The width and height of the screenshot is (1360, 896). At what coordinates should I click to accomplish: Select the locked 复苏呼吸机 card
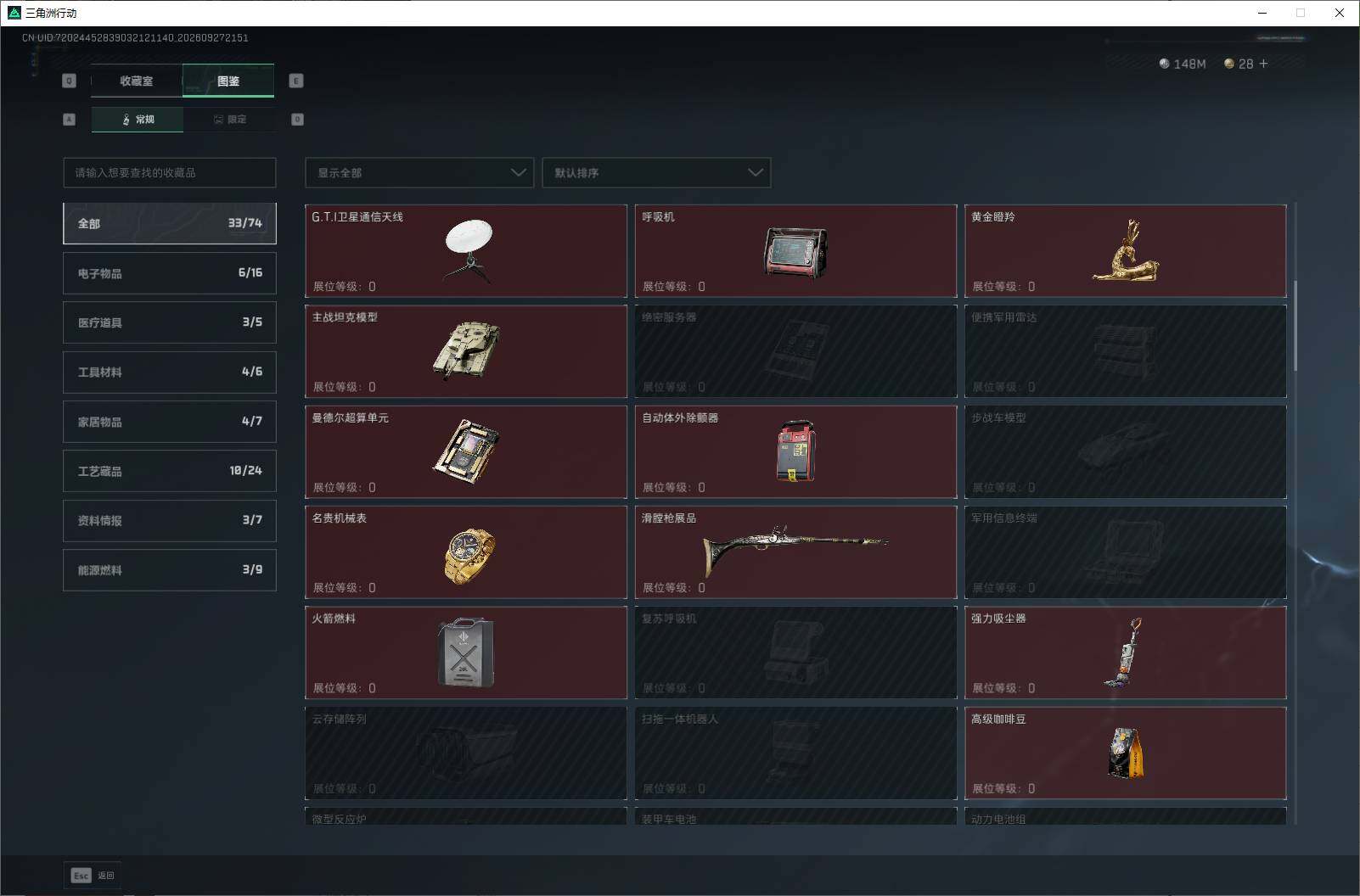tap(795, 652)
